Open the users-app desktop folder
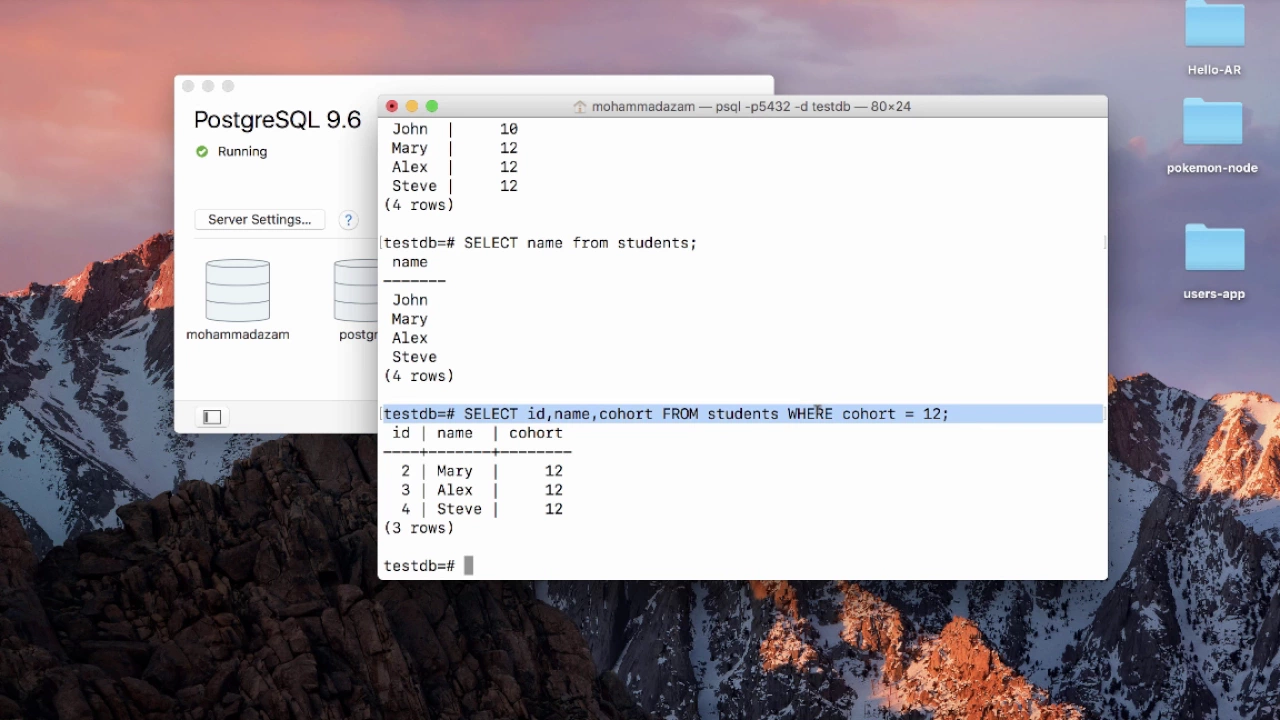The width and height of the screenshot is (1280, 720). (x=1214, y=248)
